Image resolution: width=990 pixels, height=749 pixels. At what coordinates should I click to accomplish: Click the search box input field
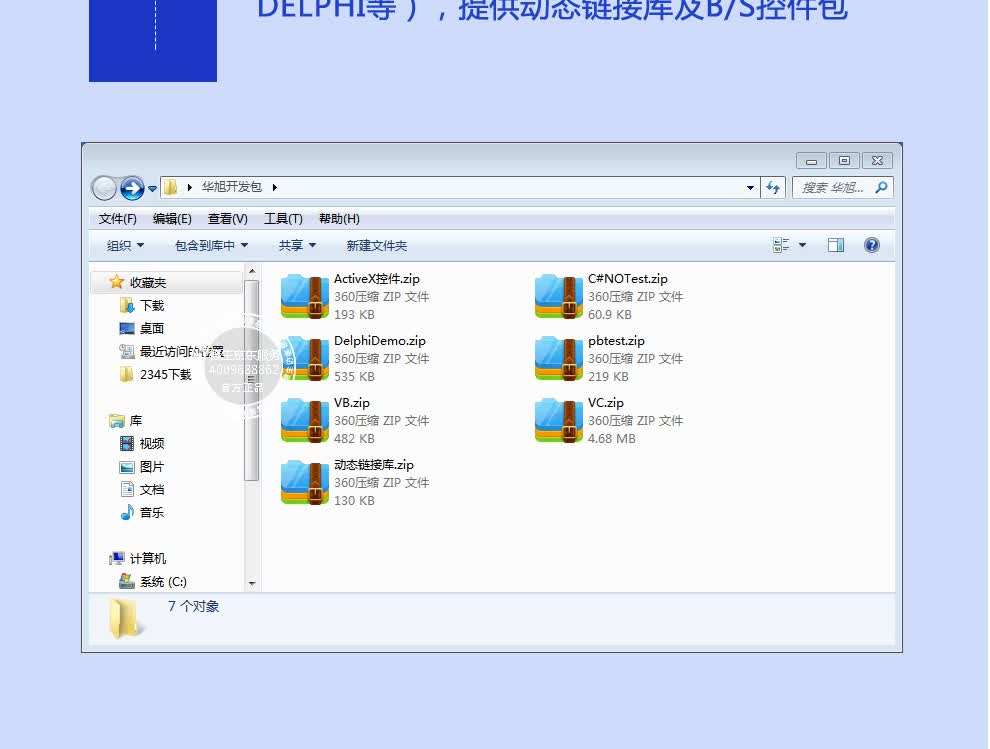pos(832,187)
